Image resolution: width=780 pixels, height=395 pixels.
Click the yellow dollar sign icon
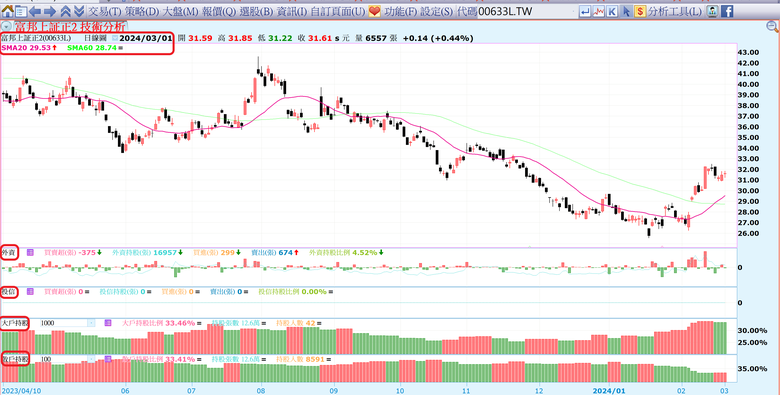click(640, 11)
